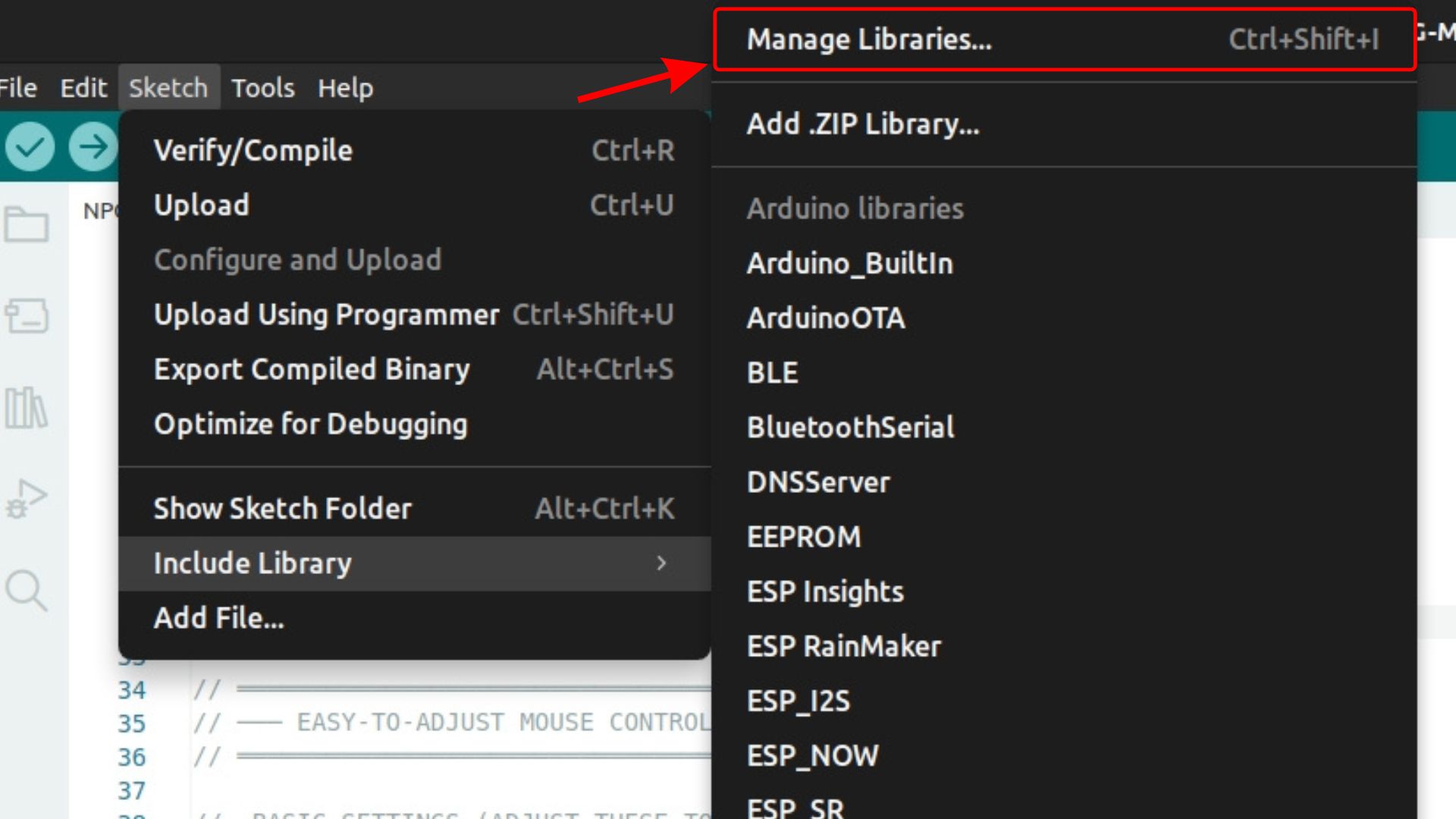Expand Include Library submenu chevron
Screen dimensions: 1456x819
pos(661,563)
